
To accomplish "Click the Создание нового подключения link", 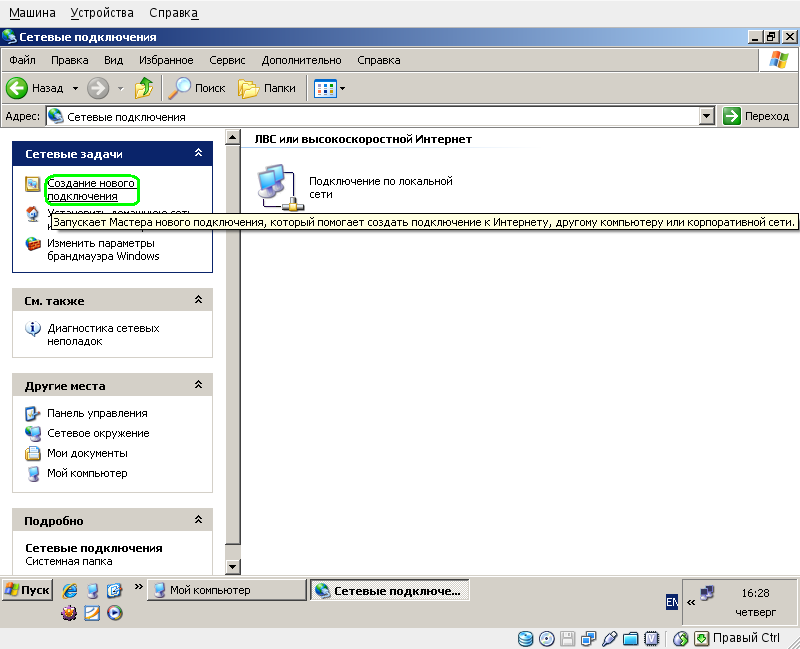I will pyautogui.click(x=91, y=190).
